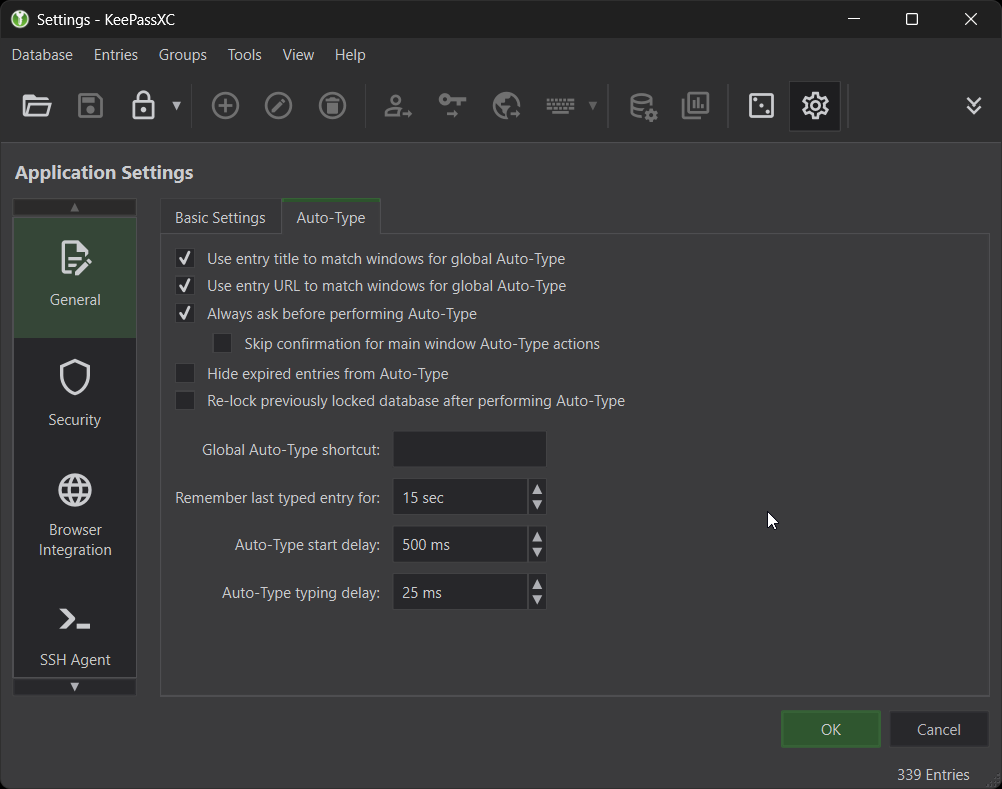Click the KeePassXC title bar app icon

pos(20,19)
